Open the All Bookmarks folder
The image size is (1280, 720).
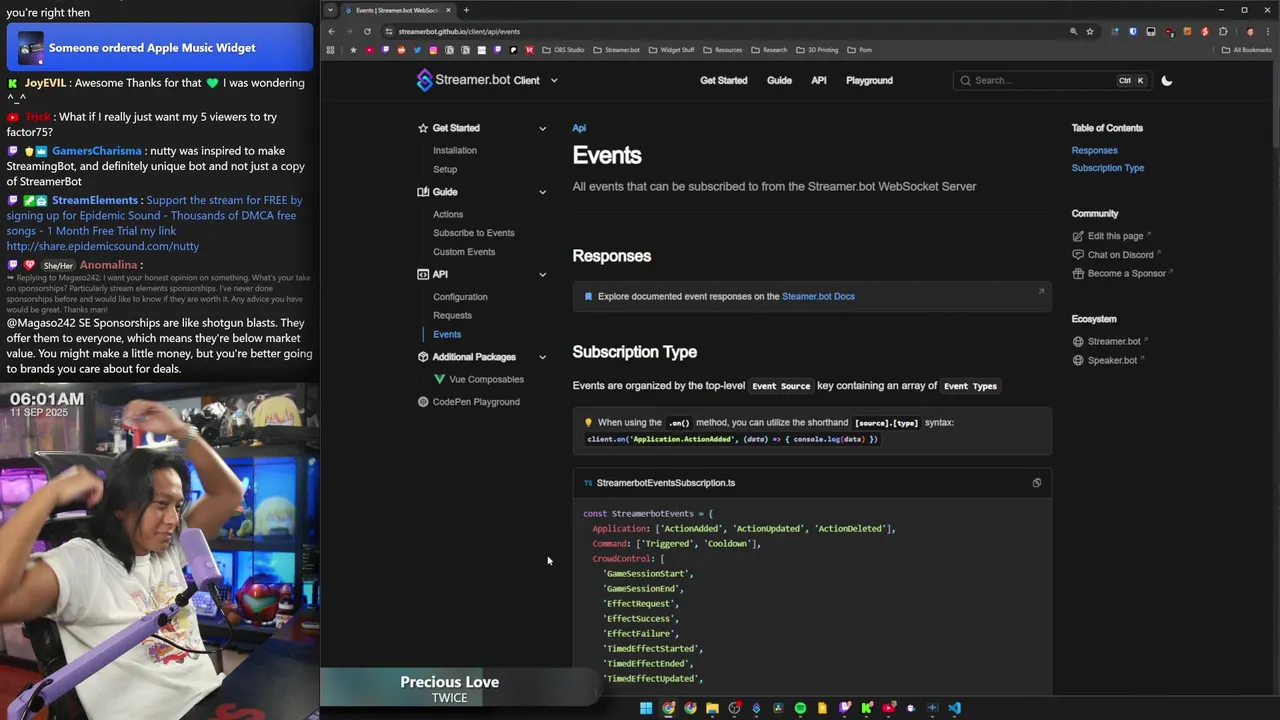pyautogui.click(x=1246, y=50)
